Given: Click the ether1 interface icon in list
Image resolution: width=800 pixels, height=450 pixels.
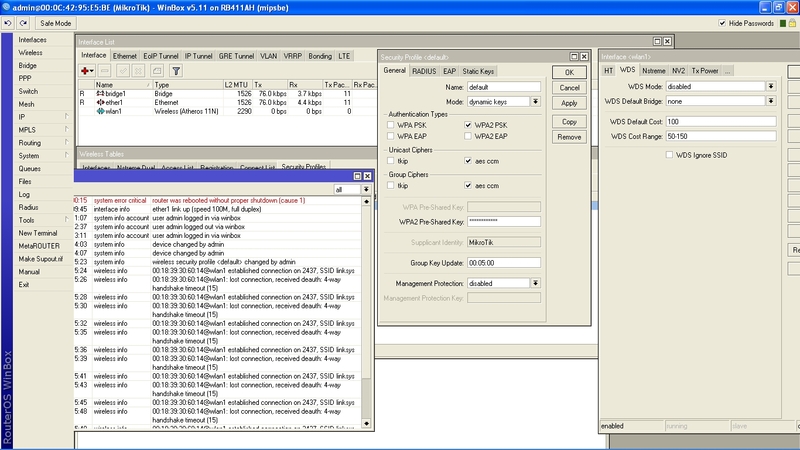Looking at the screenshot, I should tap(100, 103).
